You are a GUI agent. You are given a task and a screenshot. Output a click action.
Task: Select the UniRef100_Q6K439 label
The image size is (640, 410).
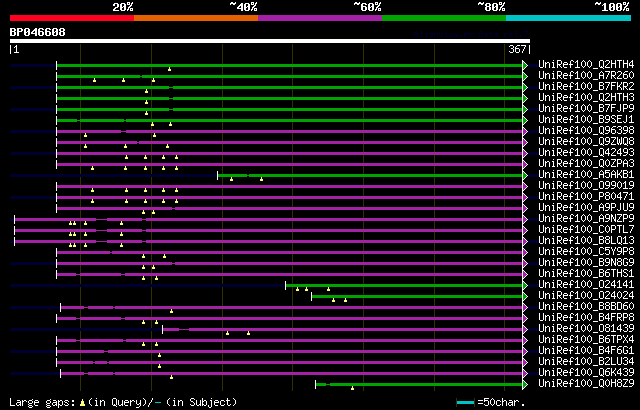click(x=586, y=373)
